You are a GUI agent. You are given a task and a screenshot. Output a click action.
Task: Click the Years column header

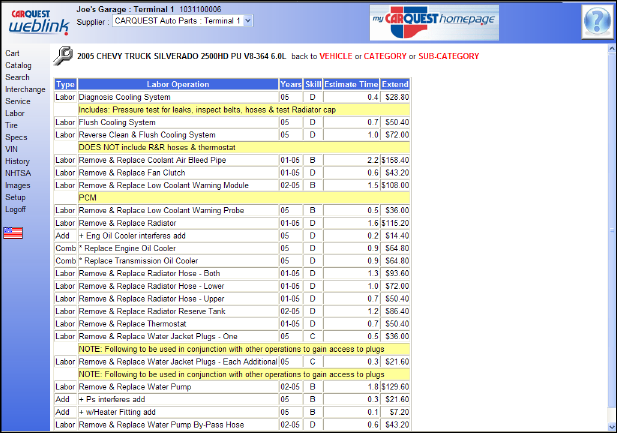(291, 84)
